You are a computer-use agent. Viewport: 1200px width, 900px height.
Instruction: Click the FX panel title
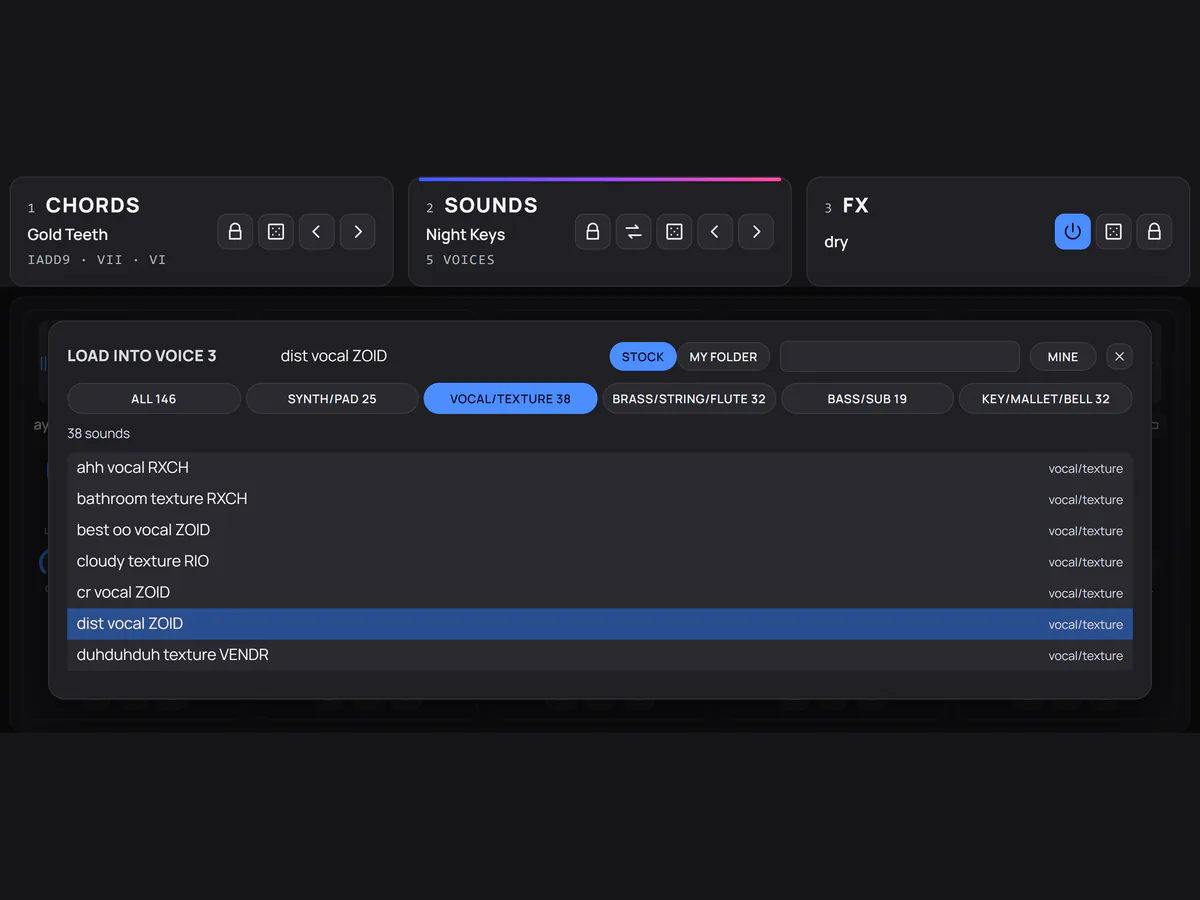tap(856, 205)
